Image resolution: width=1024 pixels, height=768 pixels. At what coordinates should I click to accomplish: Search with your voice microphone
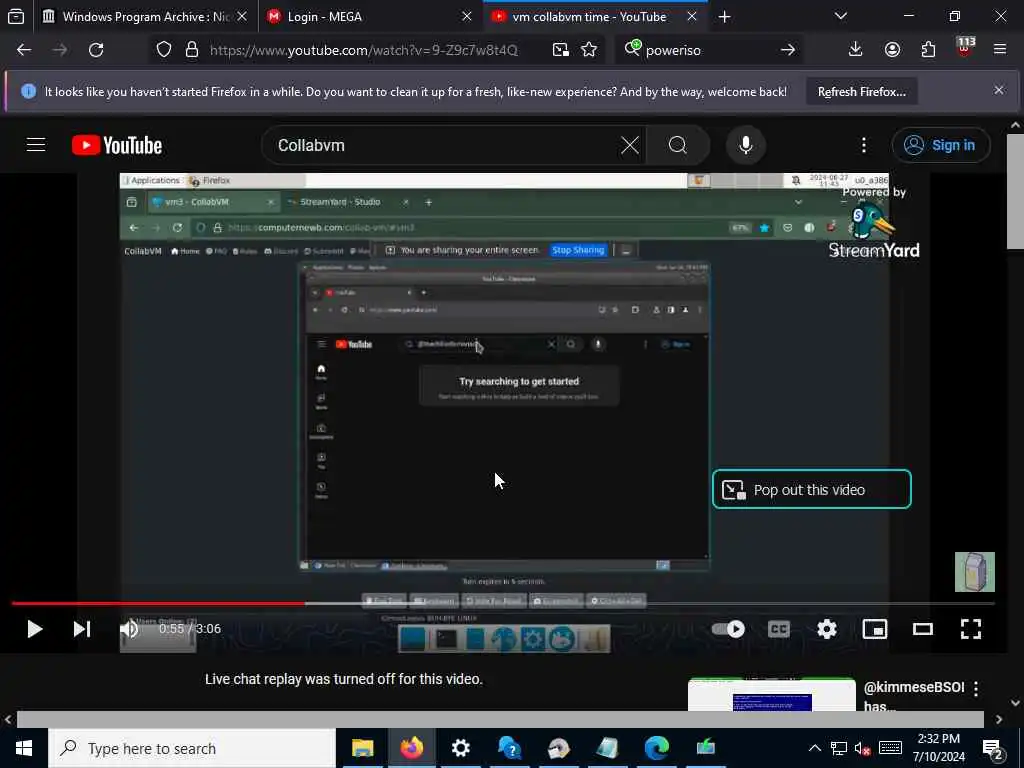pyautogui.click(x=746, y=145)
